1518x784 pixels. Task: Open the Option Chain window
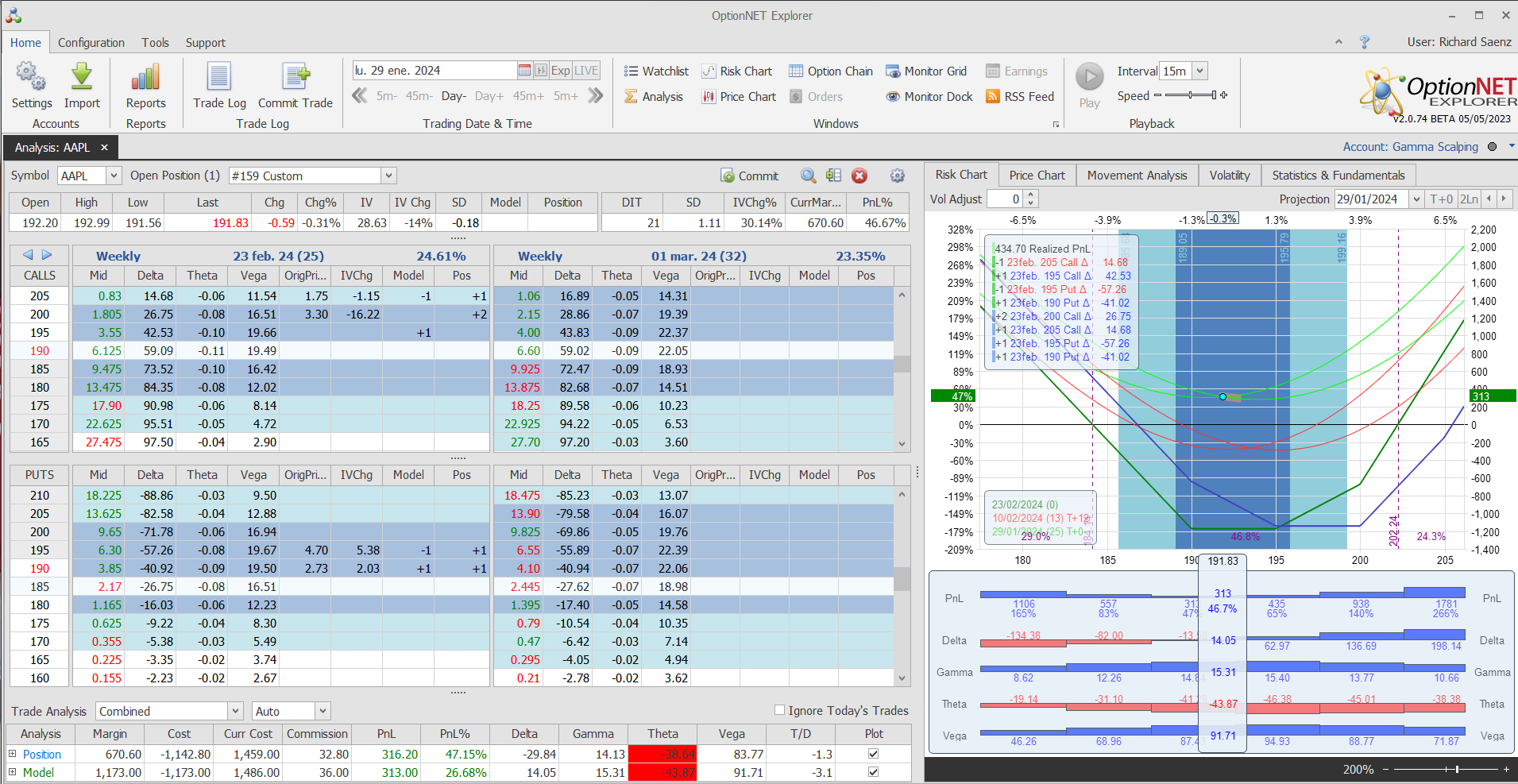(x=831, y=71)
